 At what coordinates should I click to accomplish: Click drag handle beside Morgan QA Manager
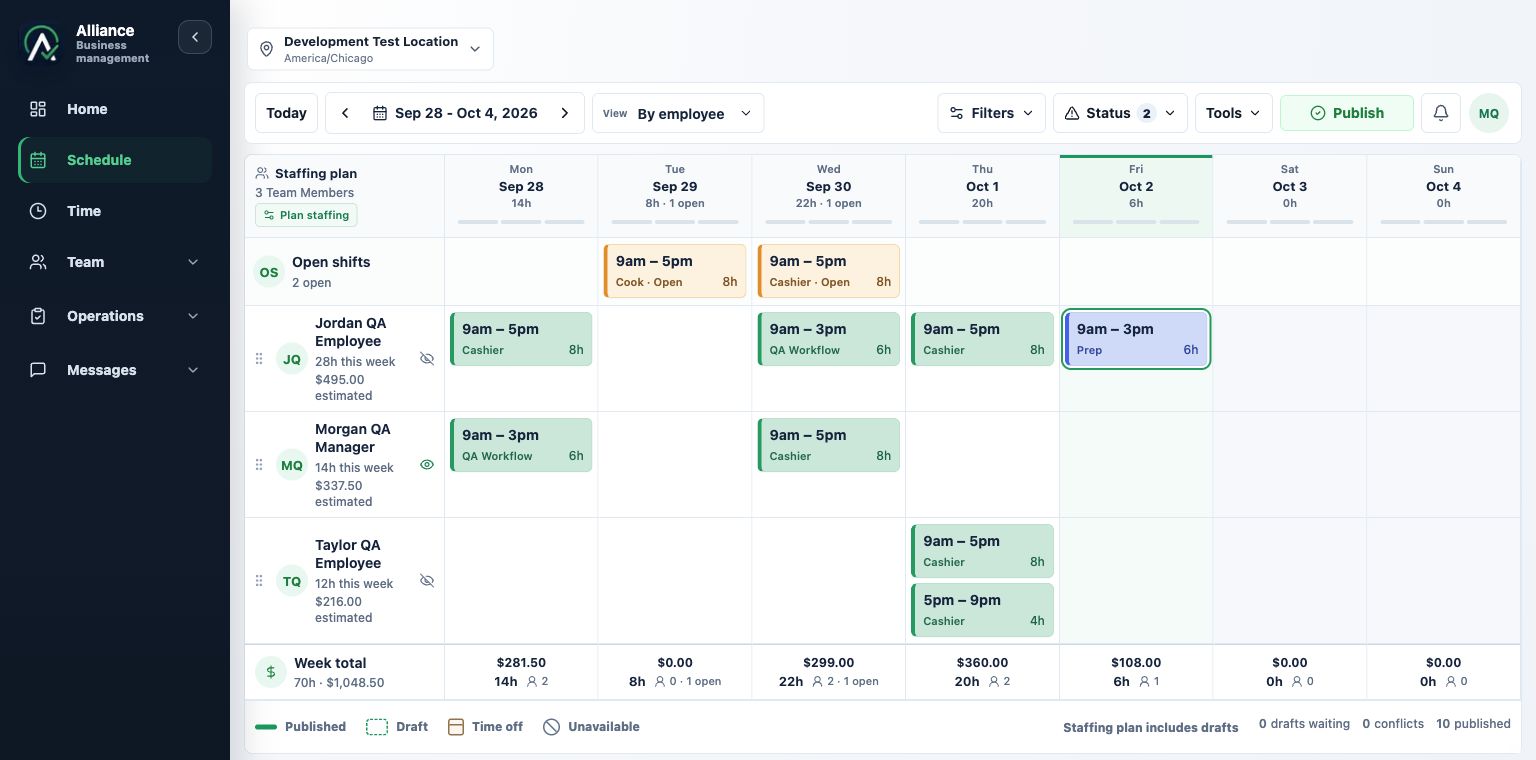[259, 464]
